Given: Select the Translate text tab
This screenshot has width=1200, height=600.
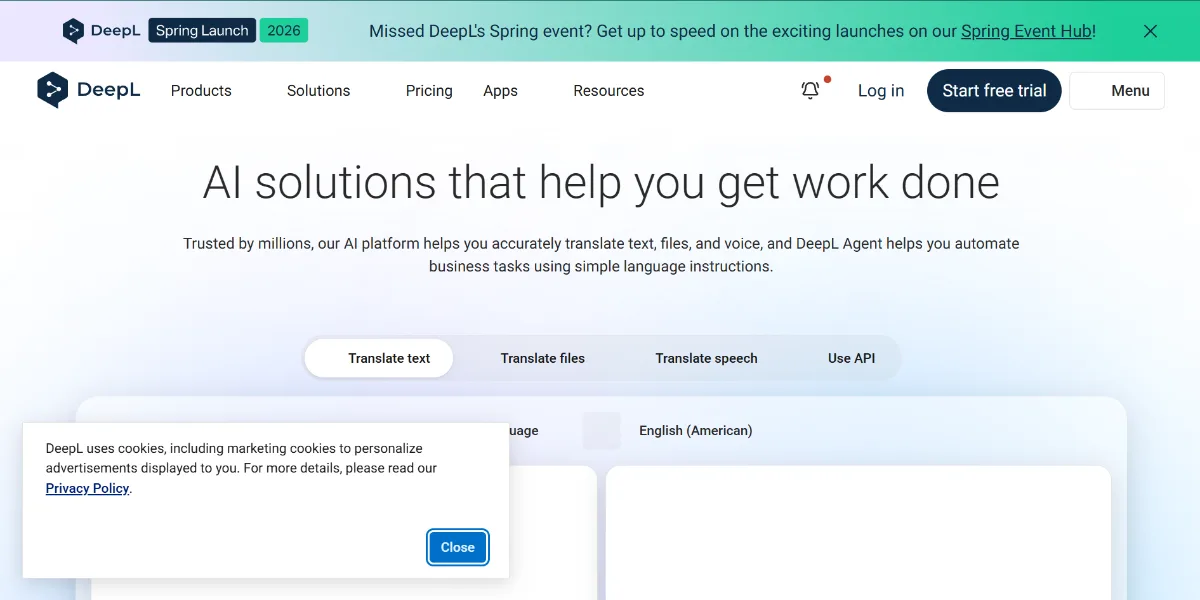Looking at the screenshot, I should click(379, 358).
